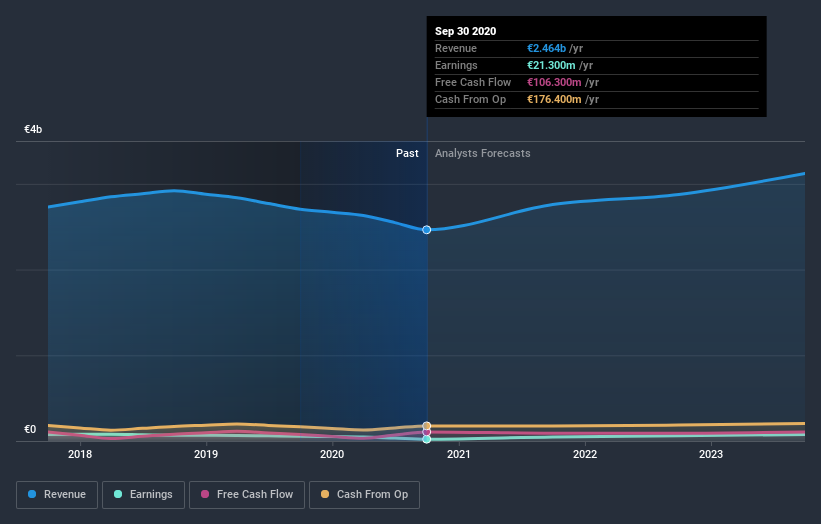Toggle the Earnings legend button
The height and width of the screenshot is (524, 821).
(143, 495)
